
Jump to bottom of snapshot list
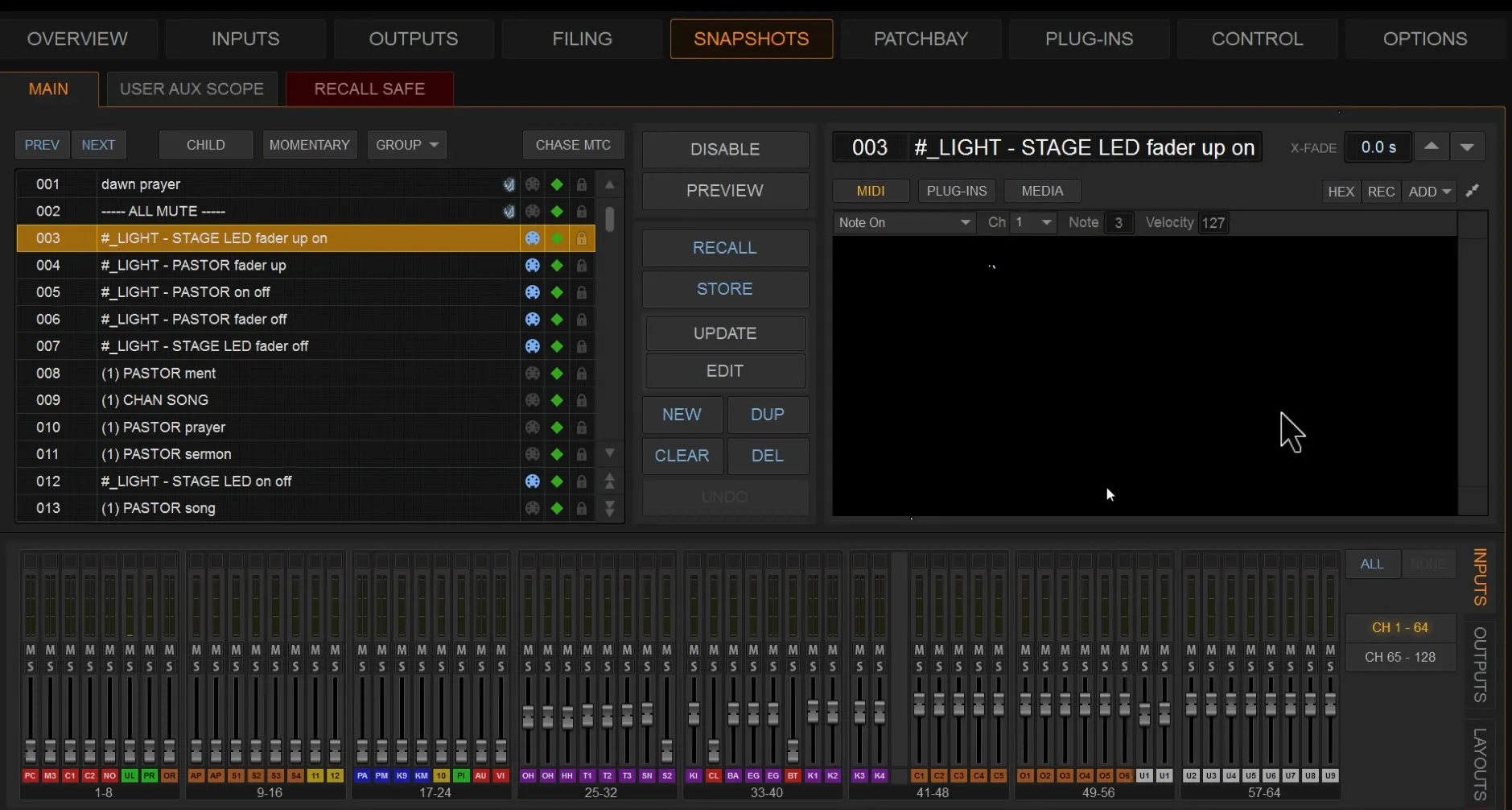click(610, 508)
